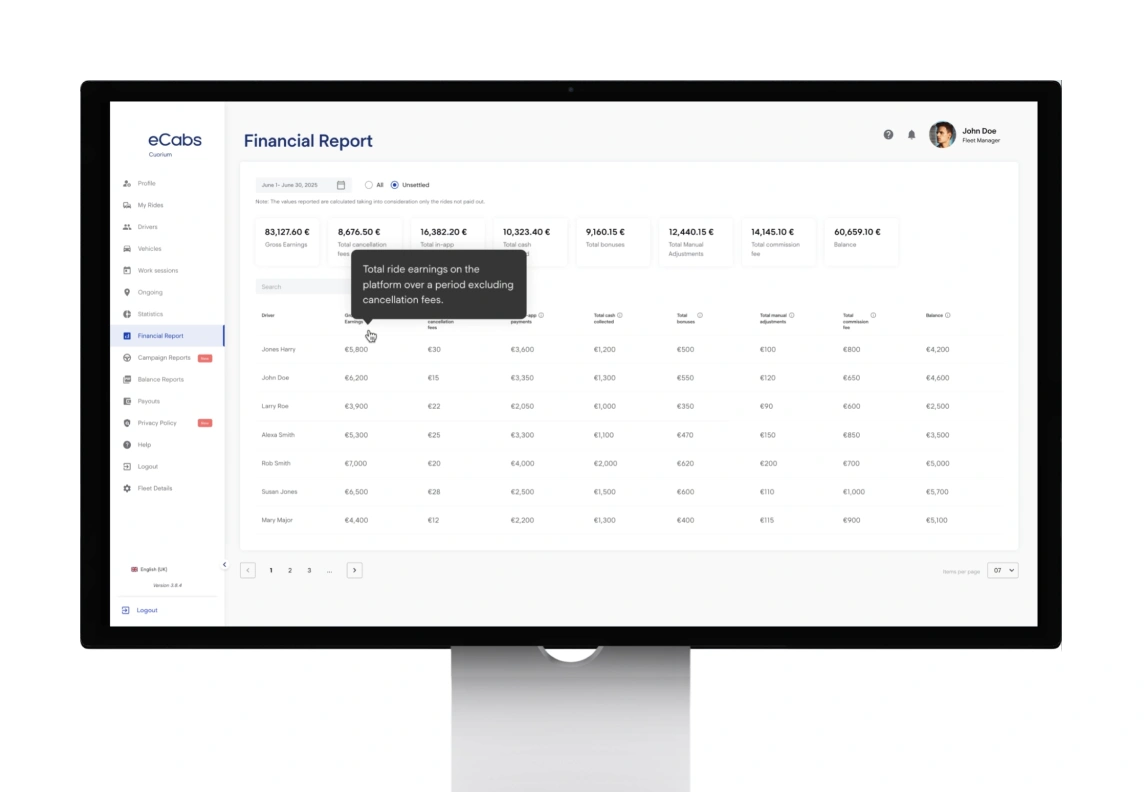Image resolution: width=1148 pixels, height=792 pixels.
Task: Open notifications bell icon
Action: [x=911, y=135]
